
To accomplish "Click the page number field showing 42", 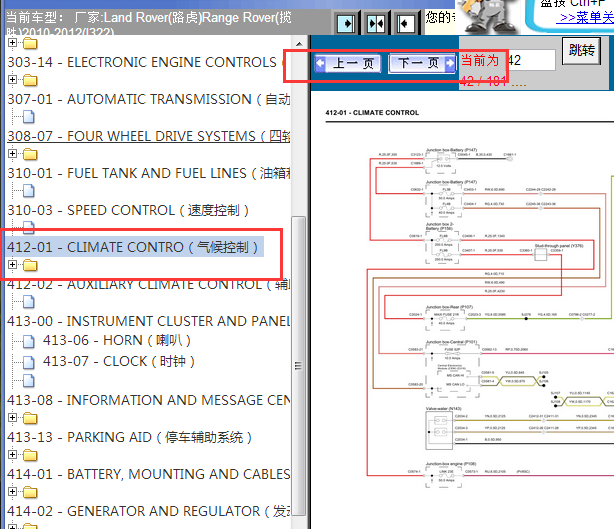I will point(531,60).
